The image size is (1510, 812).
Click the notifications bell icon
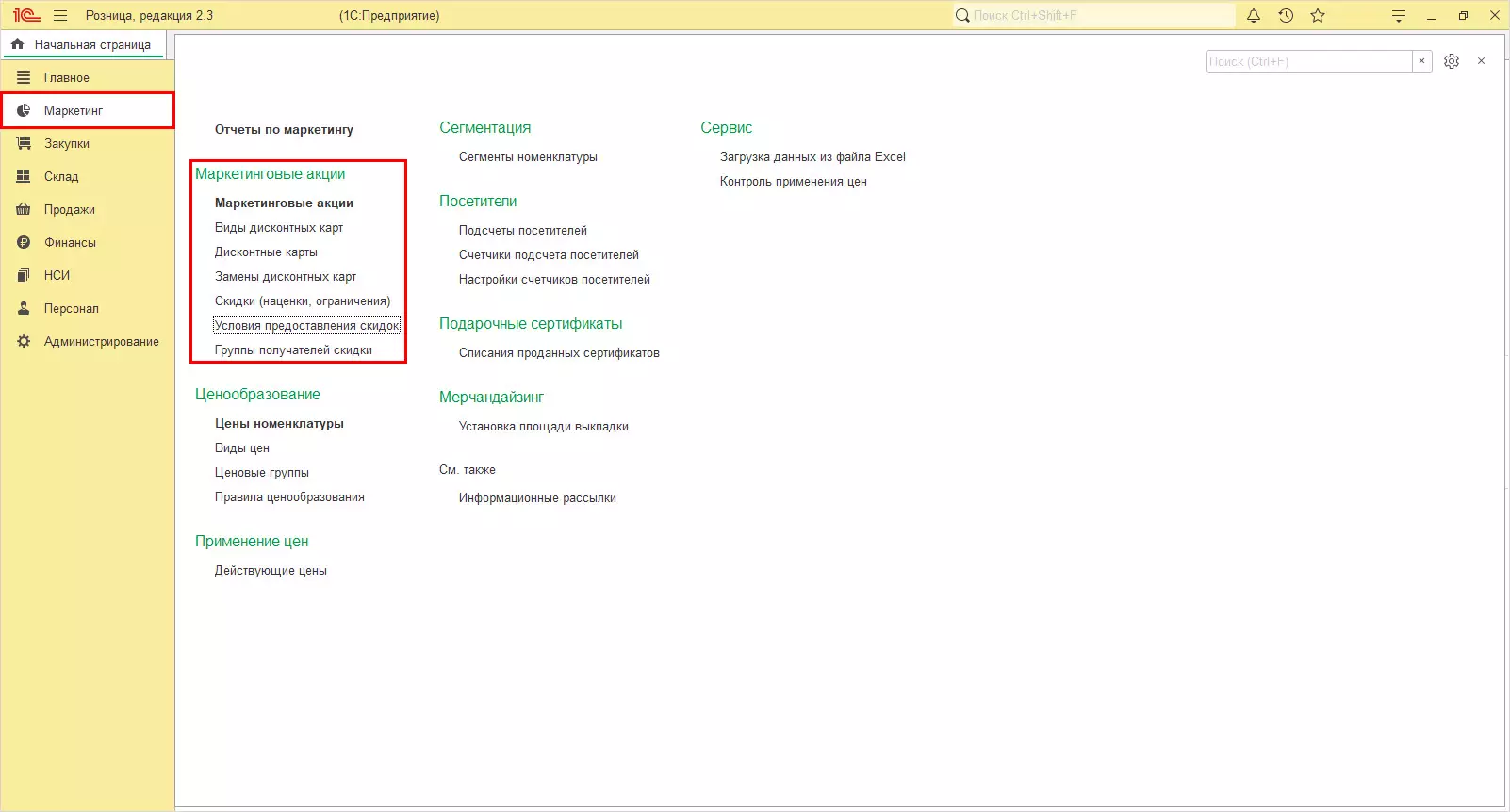click(1254, 15)
